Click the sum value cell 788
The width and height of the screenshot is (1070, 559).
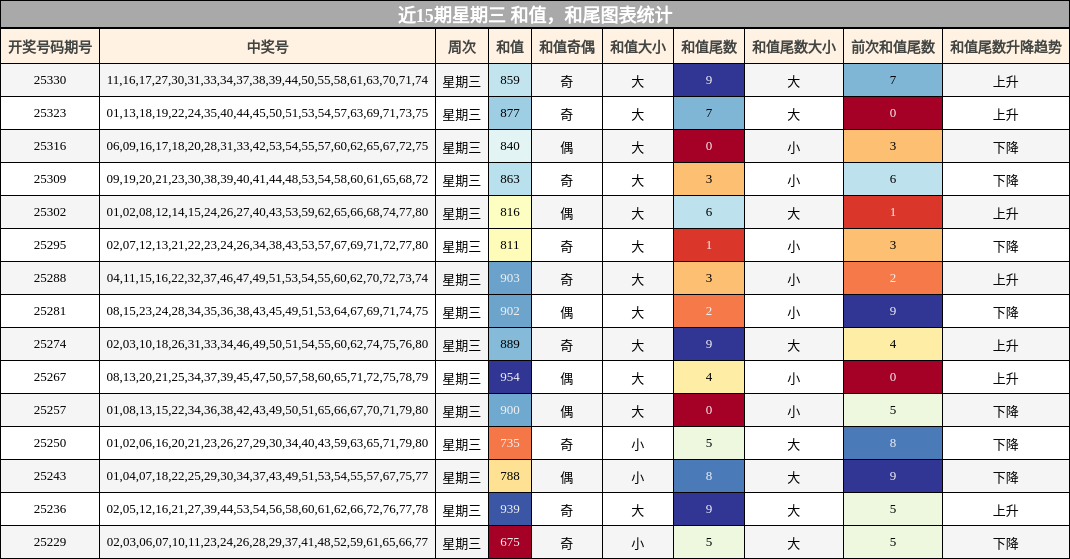tap(510, 476)
